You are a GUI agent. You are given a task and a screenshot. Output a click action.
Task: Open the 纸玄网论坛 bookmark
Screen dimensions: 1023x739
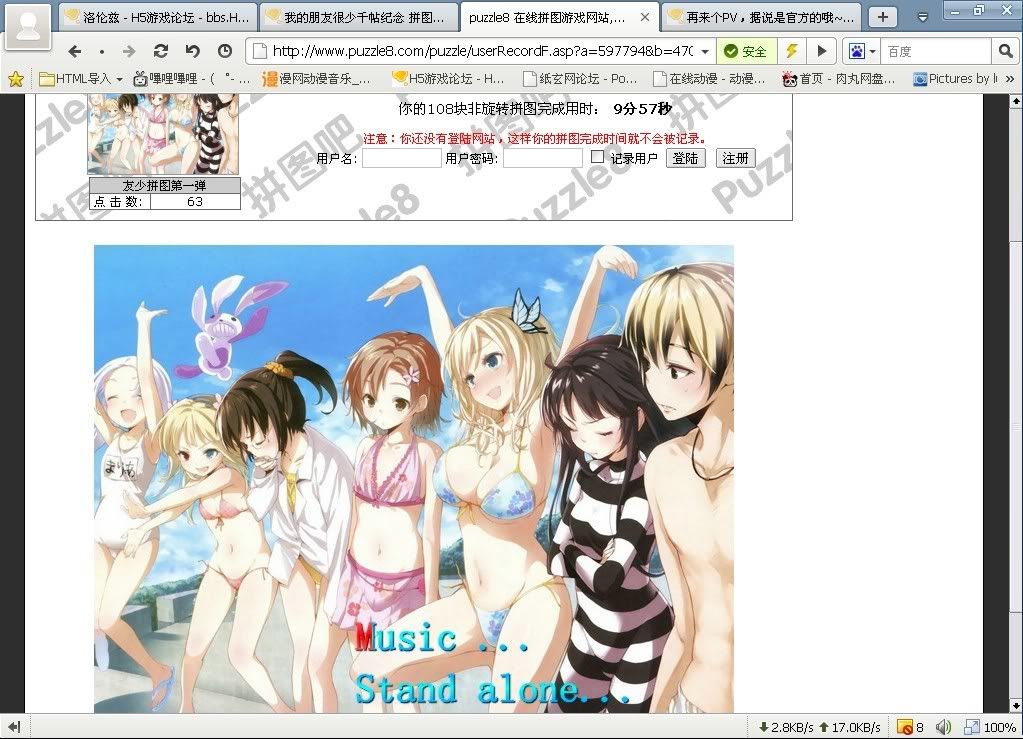coord(580,79)
